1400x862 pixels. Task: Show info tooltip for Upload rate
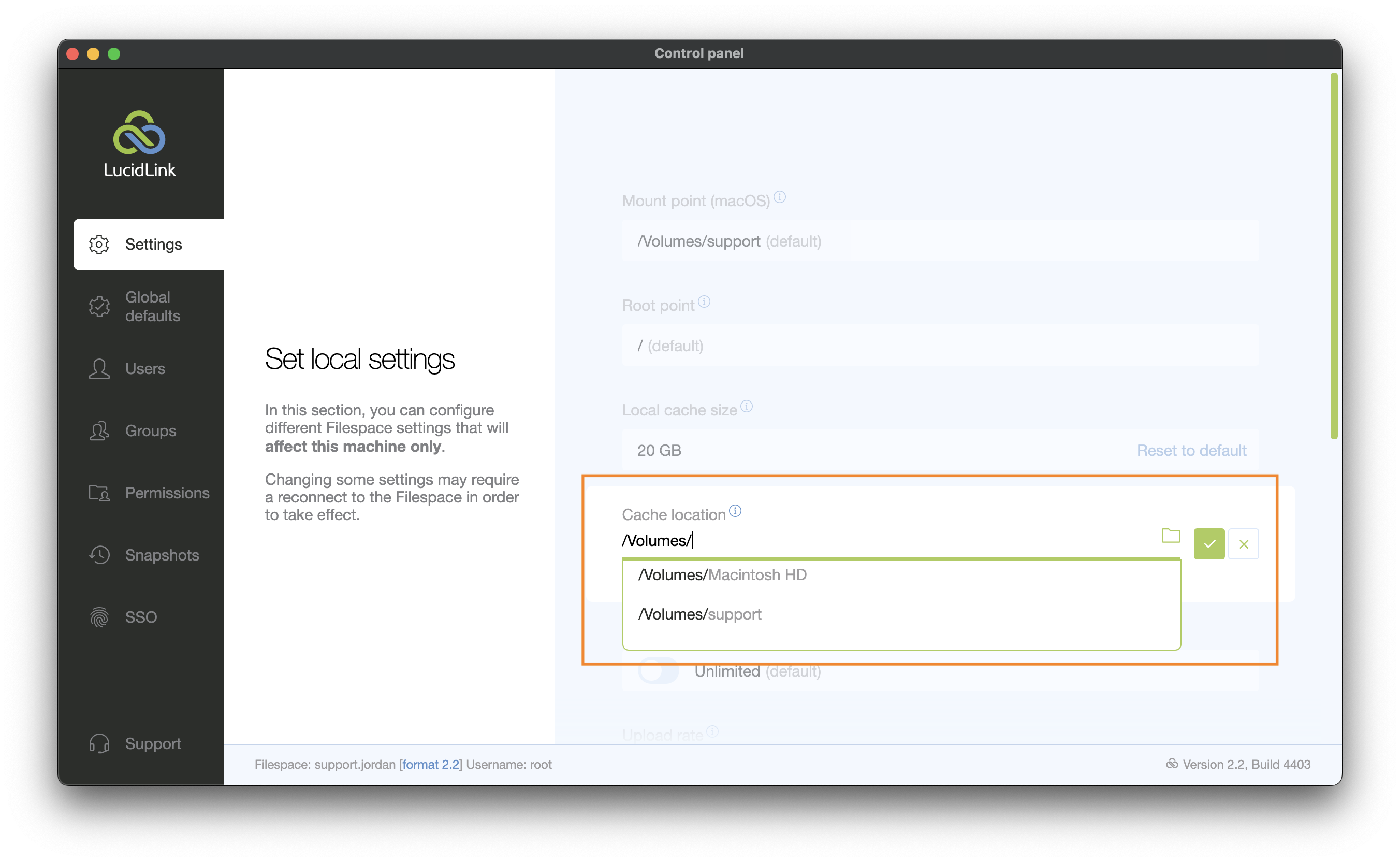coord(713,731)
